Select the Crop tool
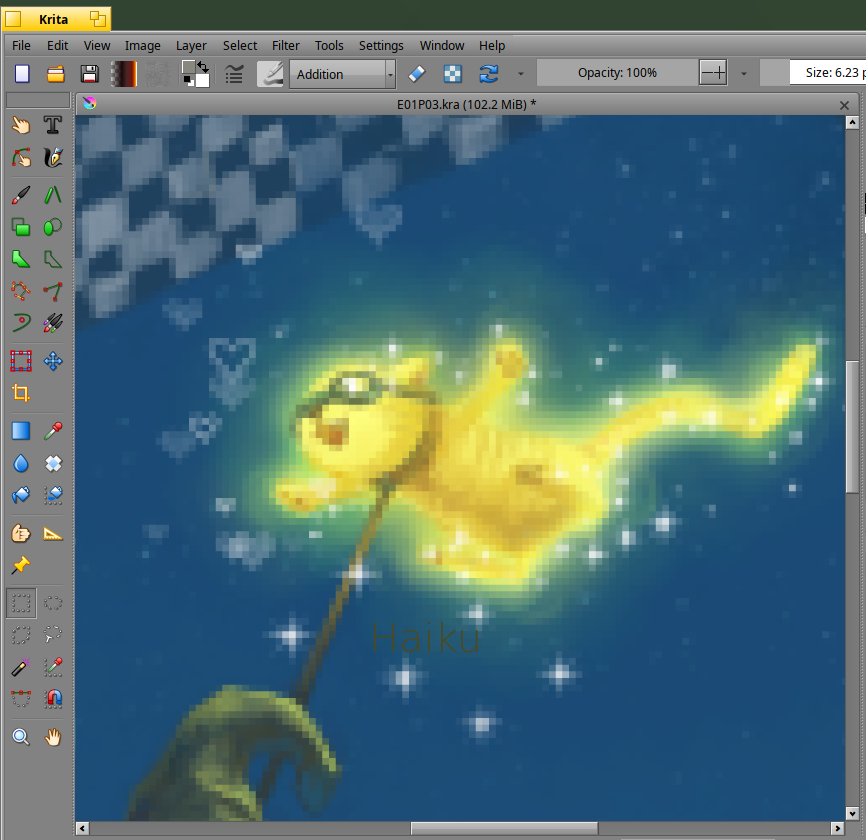Screen dimensions: 866x840 [x=21, y=393]
